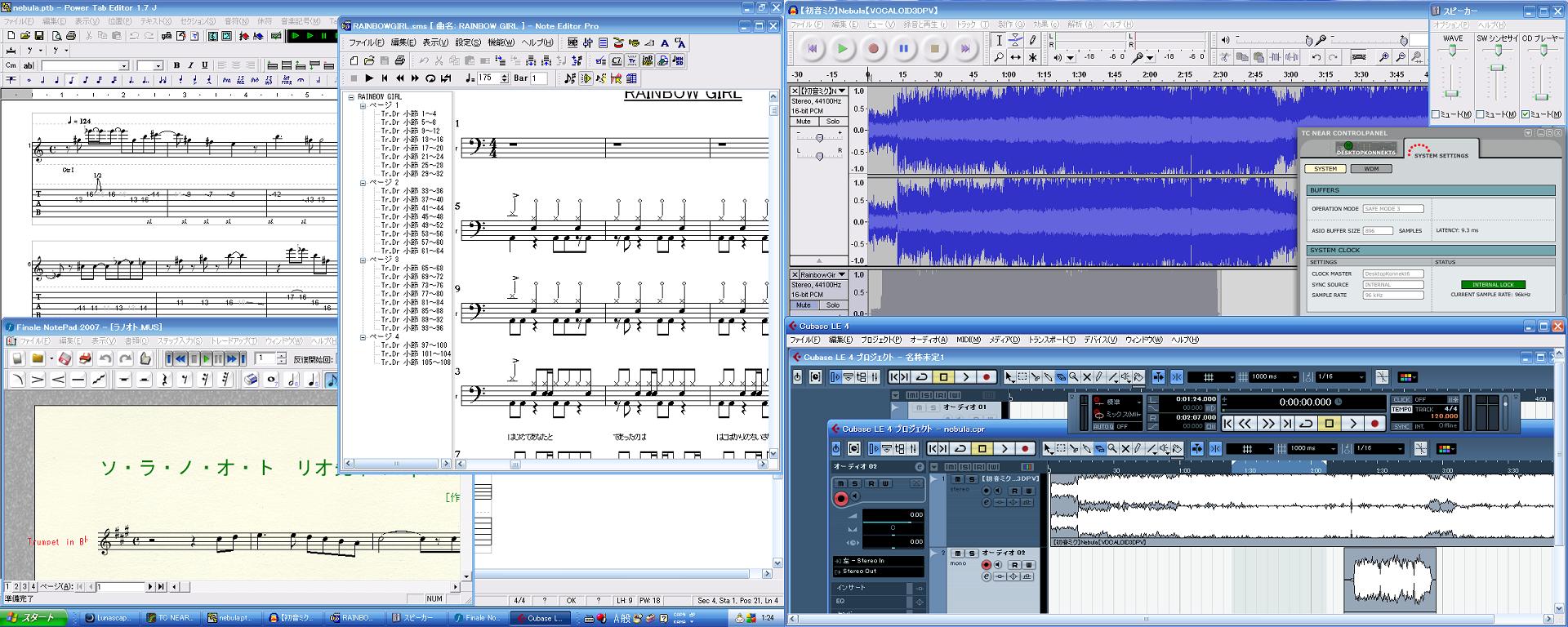1568x627 pixels.
Task: Activate Audacity's Time Shift arrow tool
Action: tap(1015, 57)
